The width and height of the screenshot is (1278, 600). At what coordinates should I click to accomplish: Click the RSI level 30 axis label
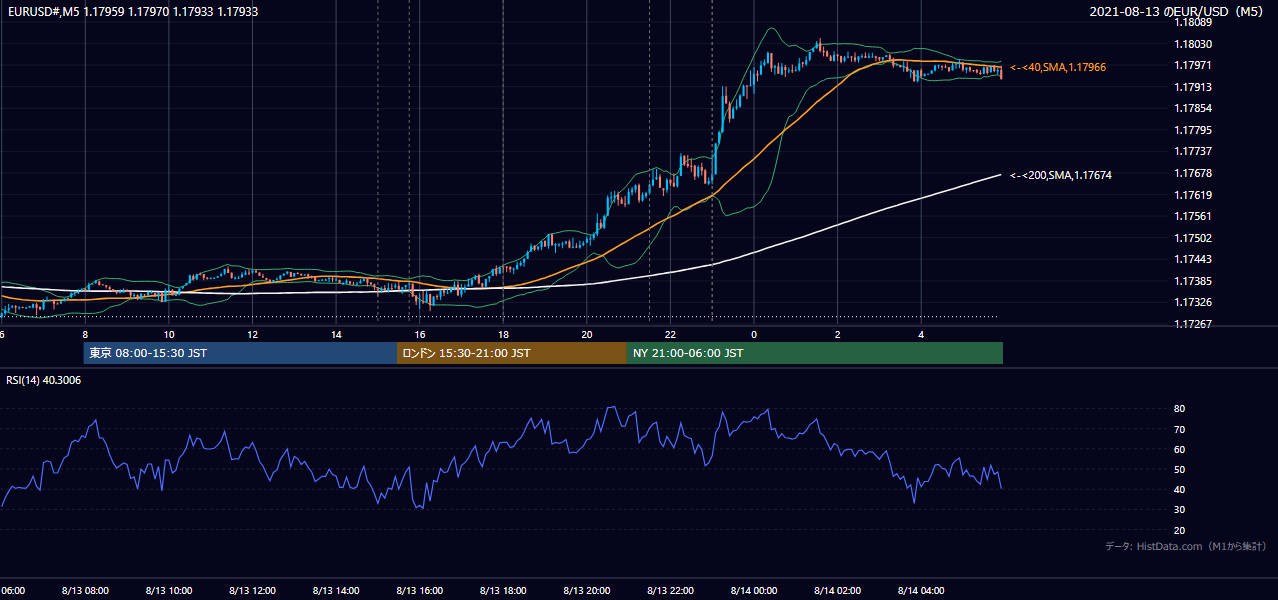pos(1179,510)
